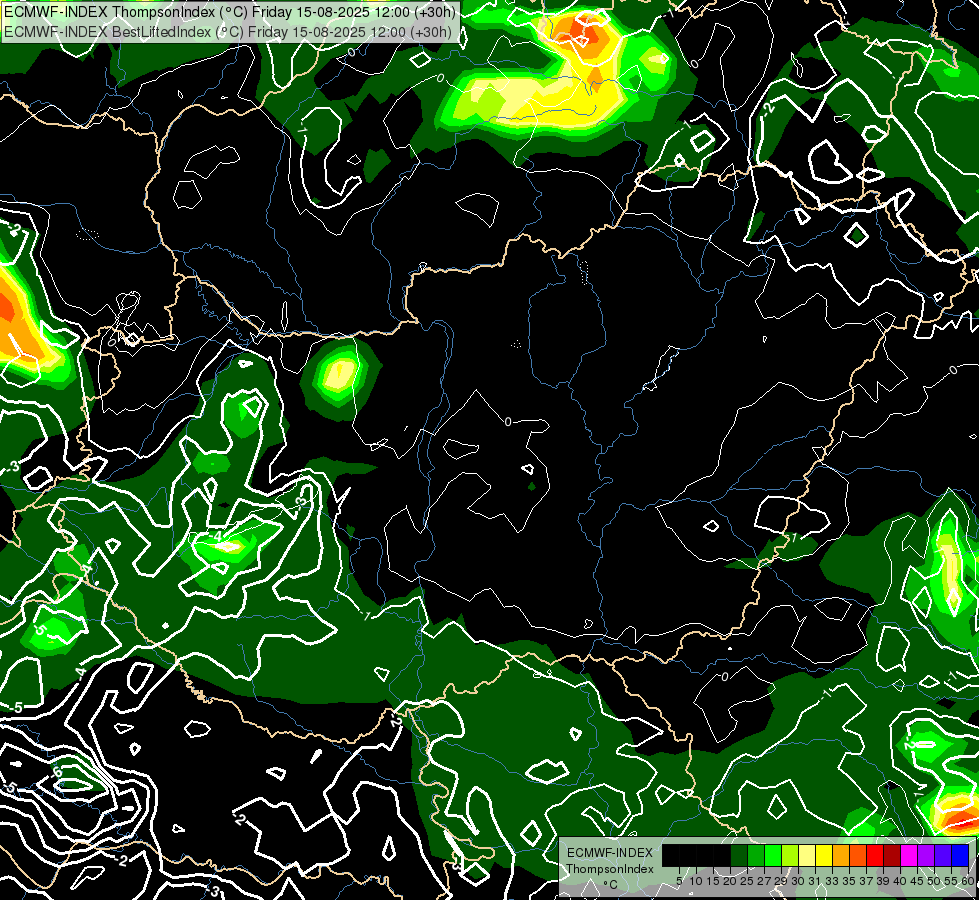979x900 pixels.
Task: Click the '-6' contour label on the map
Action: [57, 772]
